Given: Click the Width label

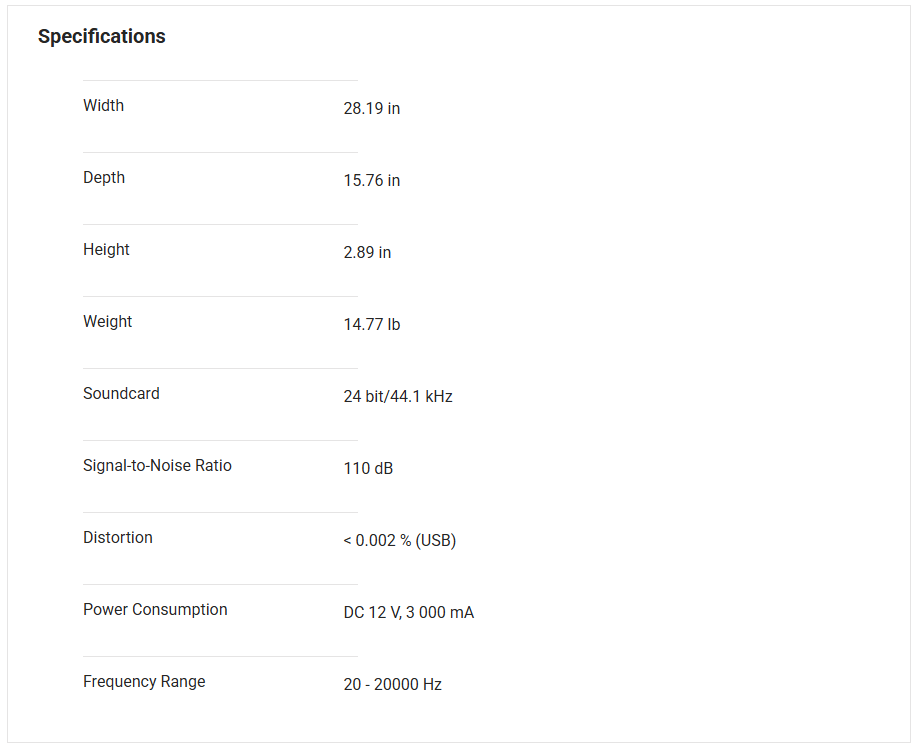Looking at the screenshot, I should coord(104,106).
